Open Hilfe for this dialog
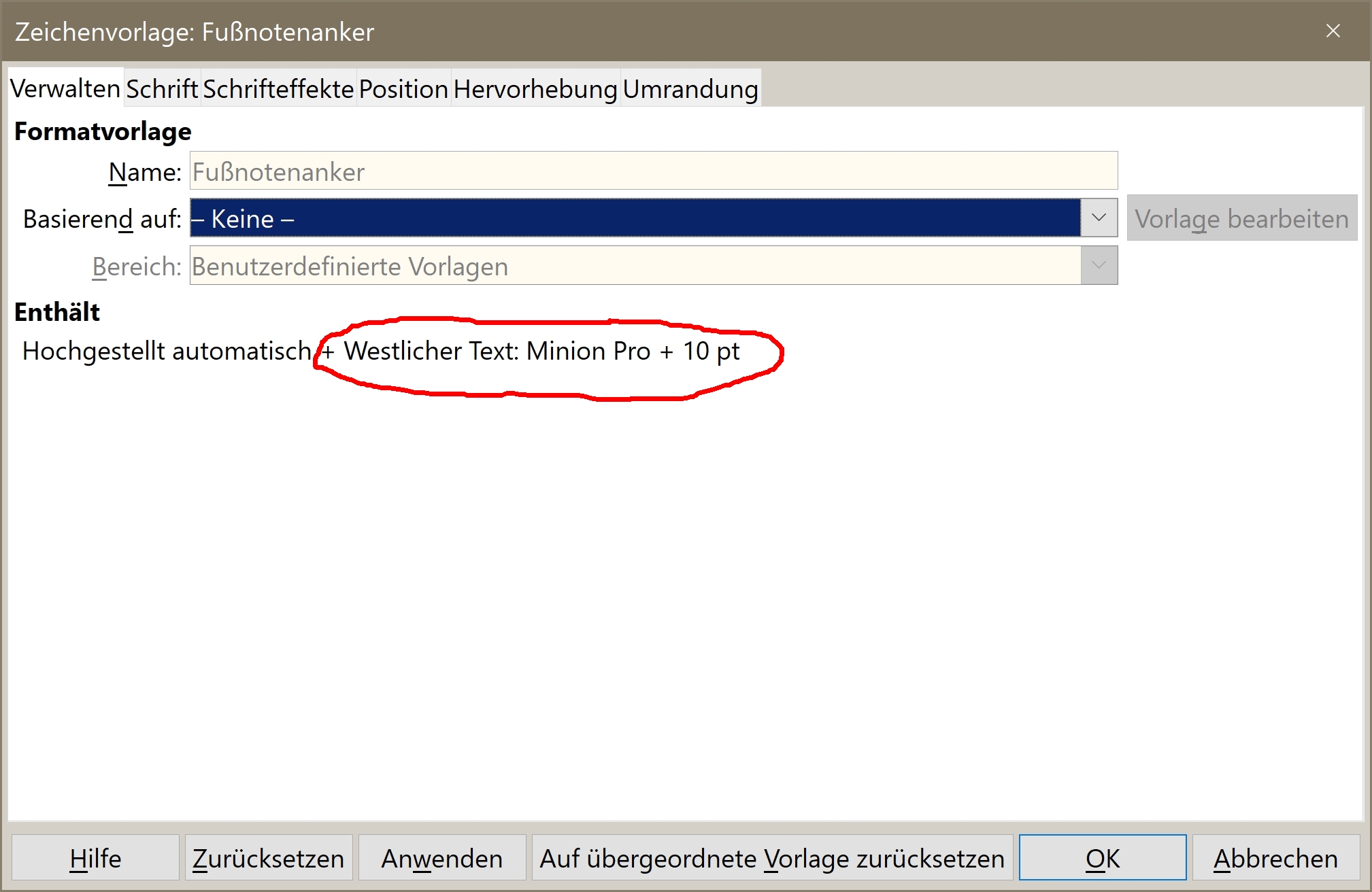This screenshot has height=892, width=1372. point(95,858)
